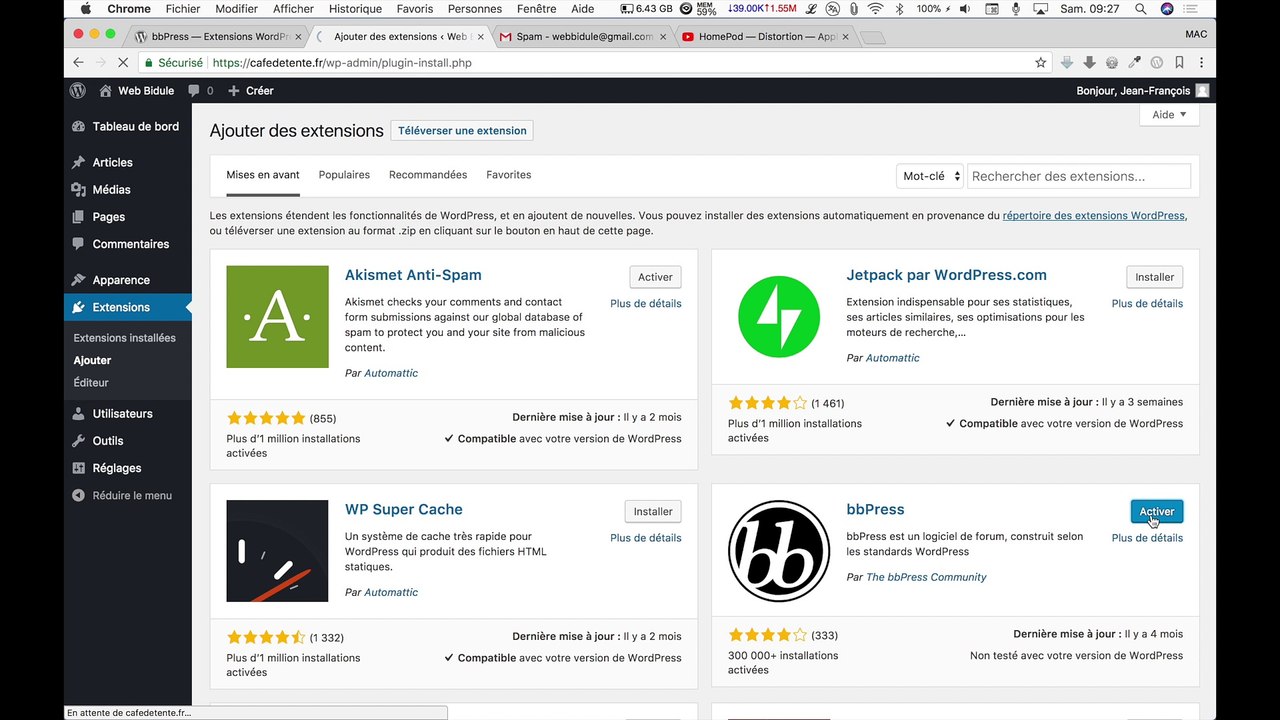Open Plus de détails for Akismet
This screenshot has height=720, width=1280.
[x=646, y=303]
